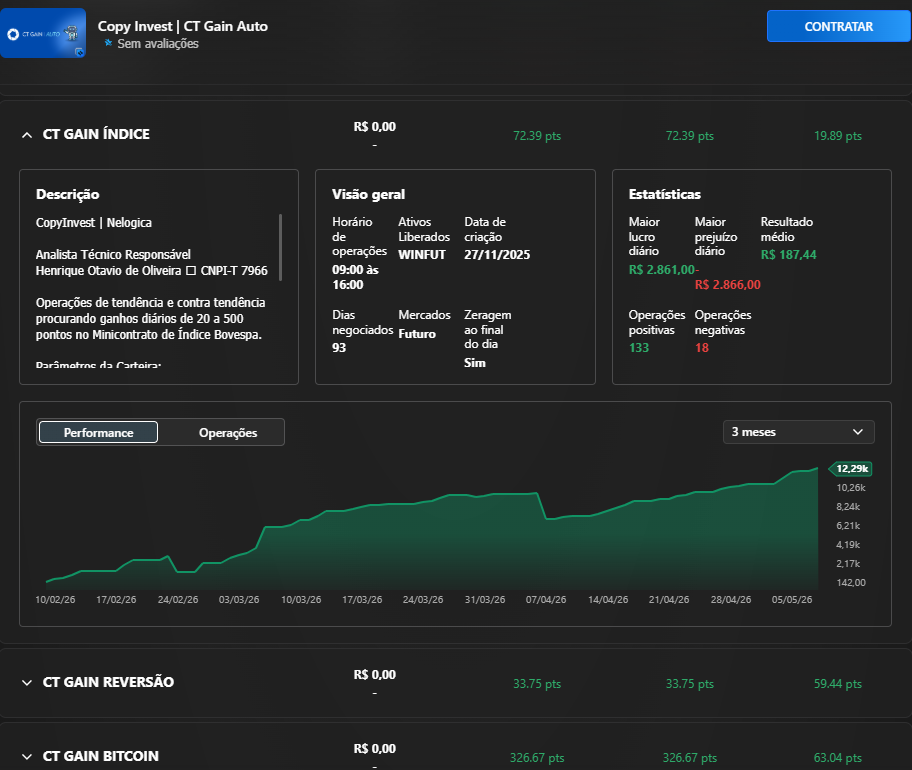Screen dimensions: 912x770
Task: Click the CONTRATAR button
Action: (x=838, y=26)
